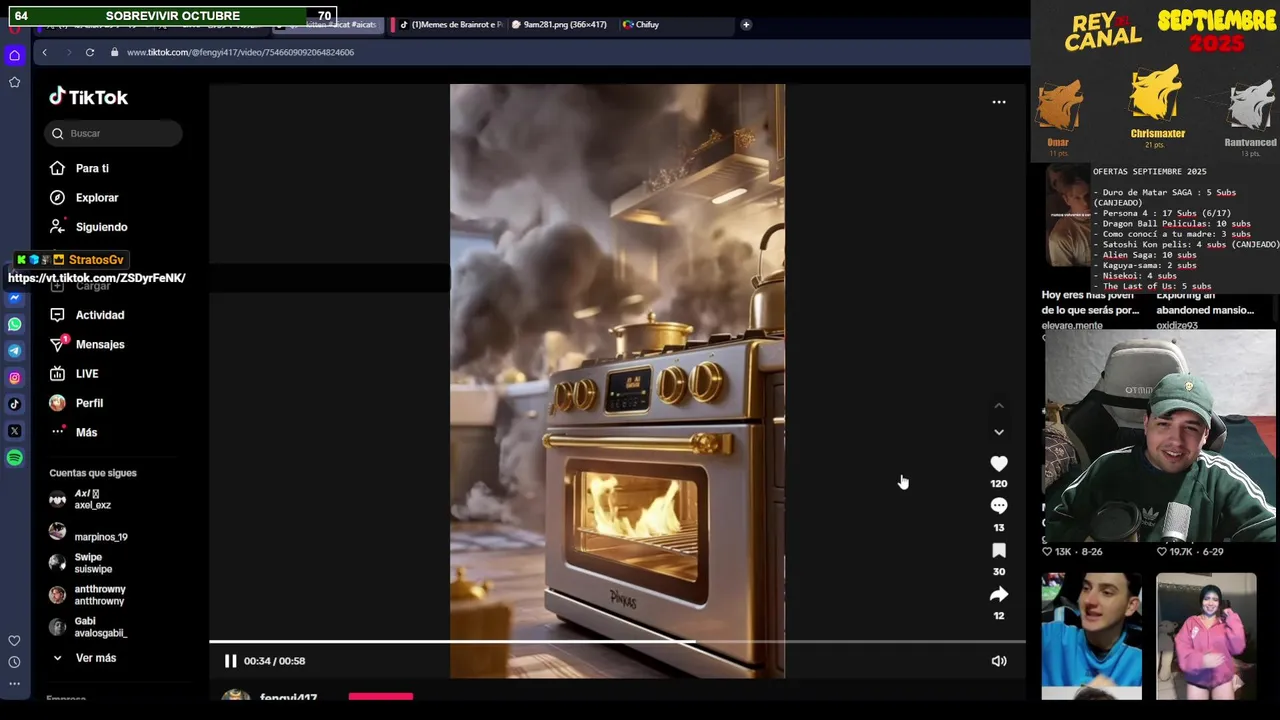Open the sidebar history clock icon
1280x720 pixels.
coord(14,662)
